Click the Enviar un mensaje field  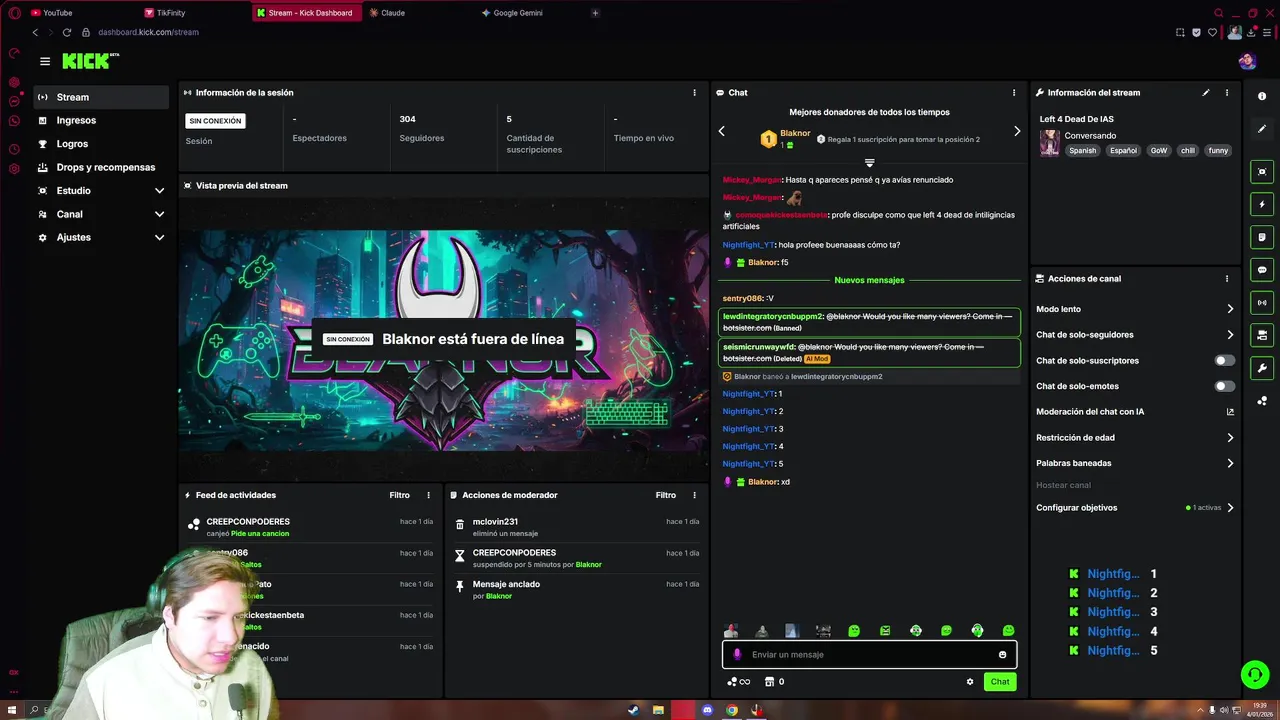(x=869, y=654)
